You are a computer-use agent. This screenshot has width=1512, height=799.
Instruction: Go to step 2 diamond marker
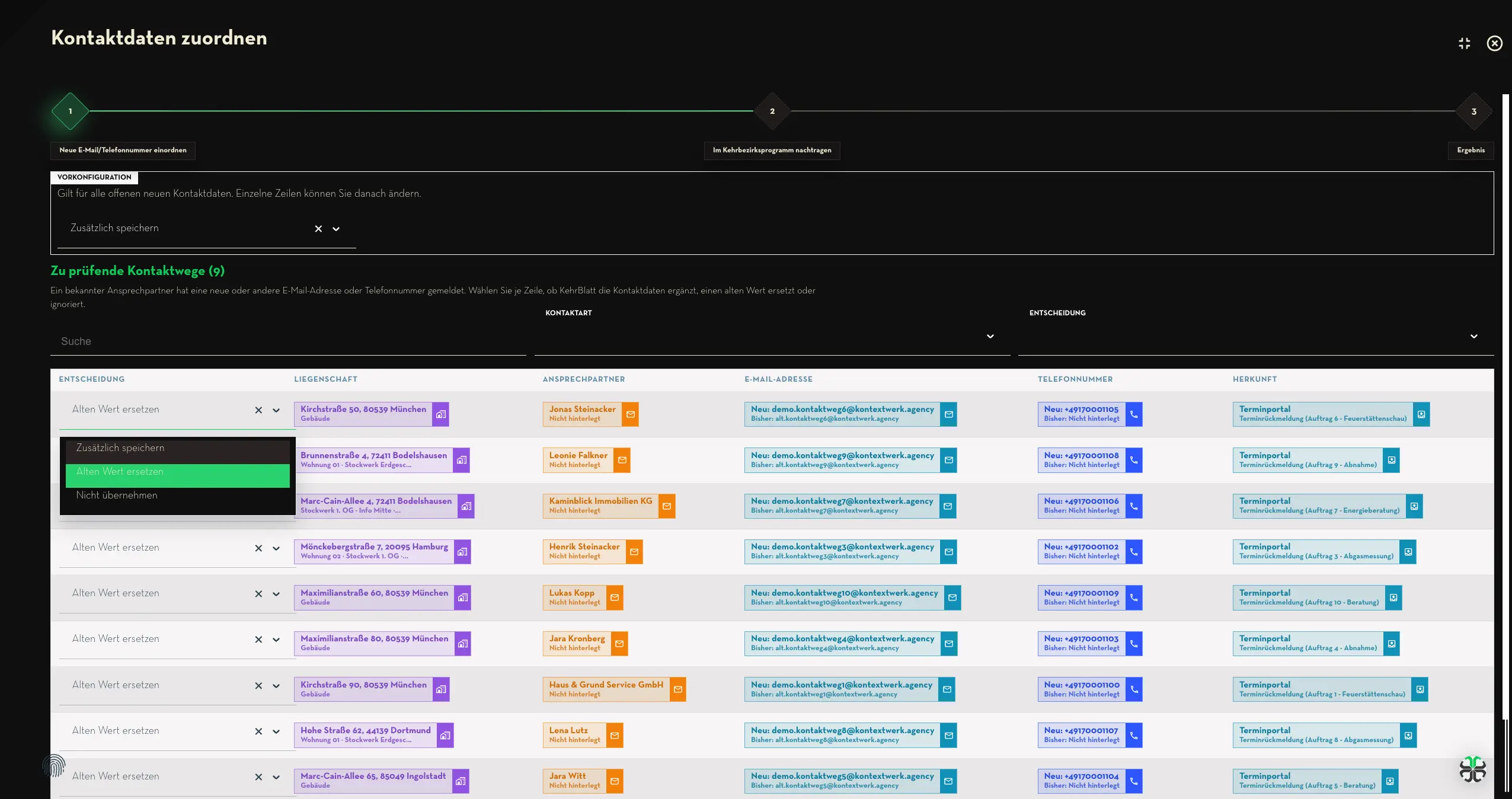(772, 111)
